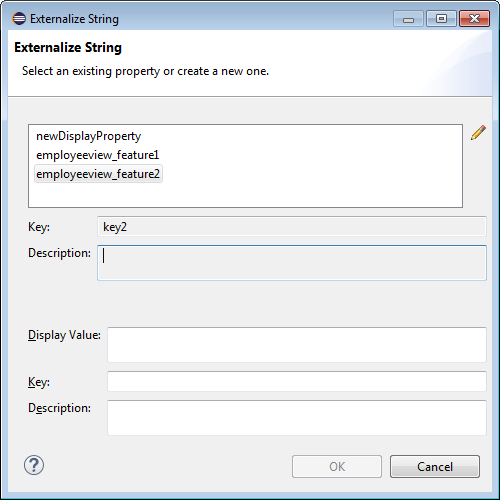This screenshot has width=500, height=500.
Task: Focus the bottom Description text box
Action: (x=297, y=418)
